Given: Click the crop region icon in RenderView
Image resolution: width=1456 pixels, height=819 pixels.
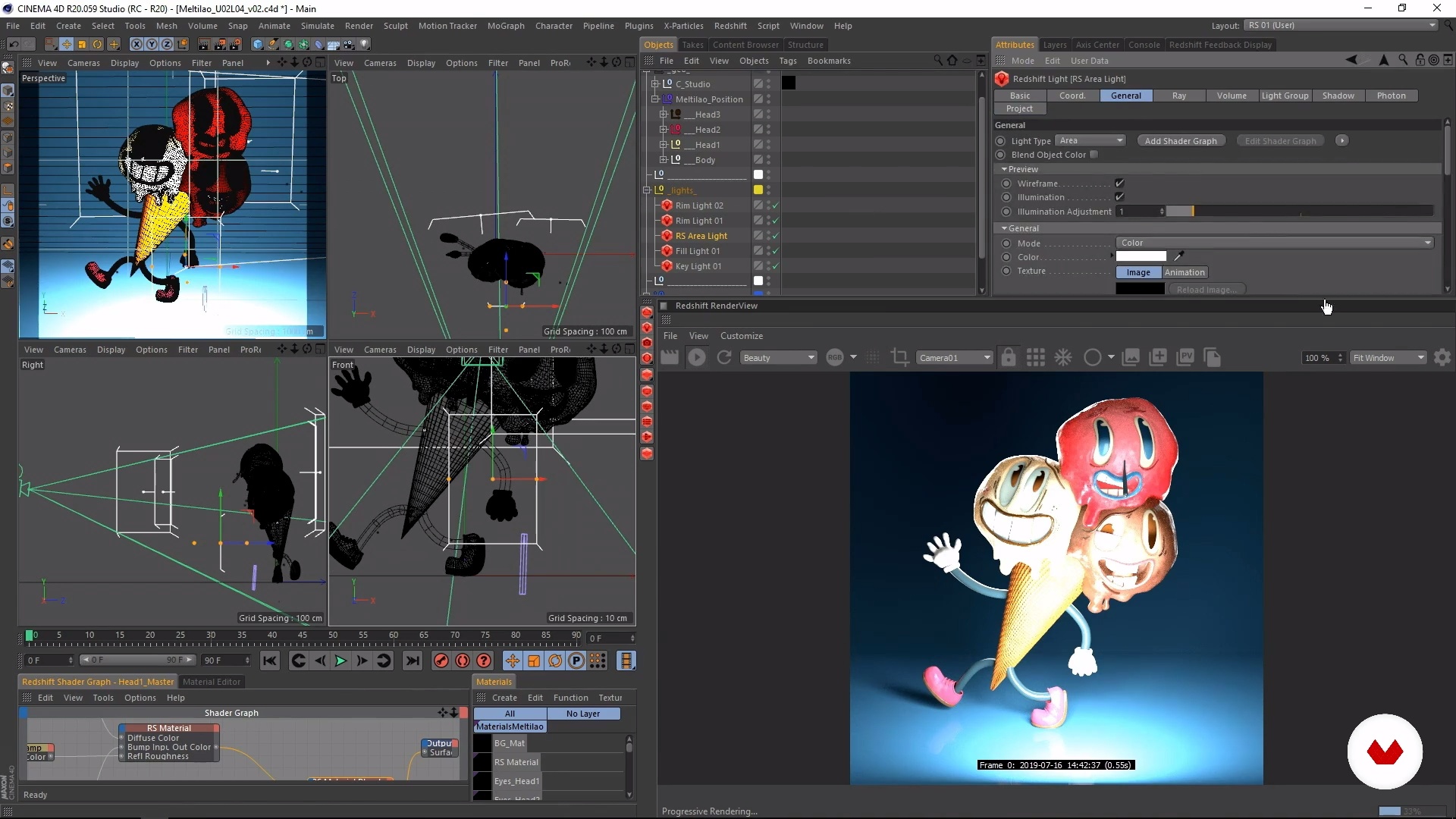Looking at the screenshot, I should point(900,357).
